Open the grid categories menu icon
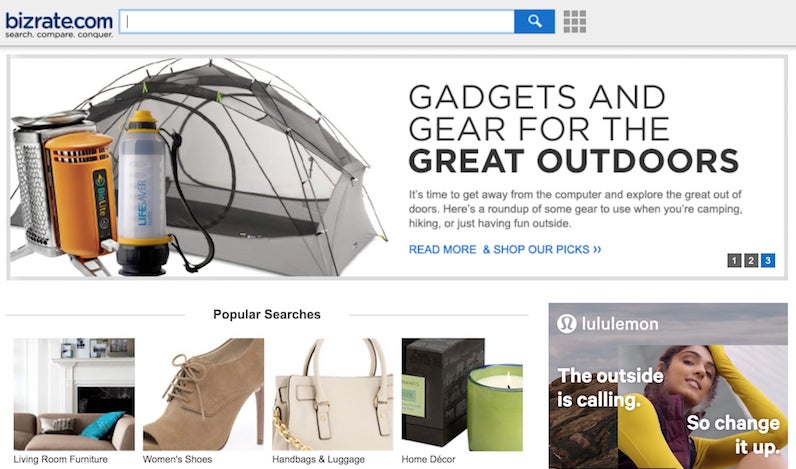Image resolution: width=796 pixels, height=469 pixels. click(x=575, y=21)
